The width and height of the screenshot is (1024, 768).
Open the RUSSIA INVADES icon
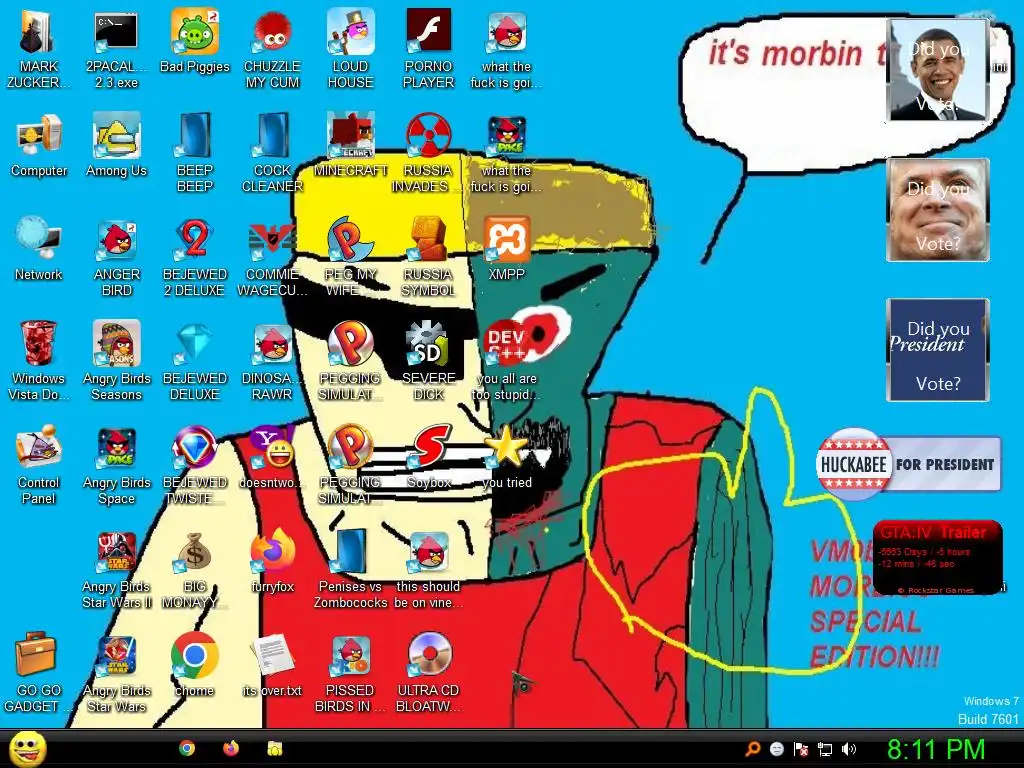click(428, 153)
